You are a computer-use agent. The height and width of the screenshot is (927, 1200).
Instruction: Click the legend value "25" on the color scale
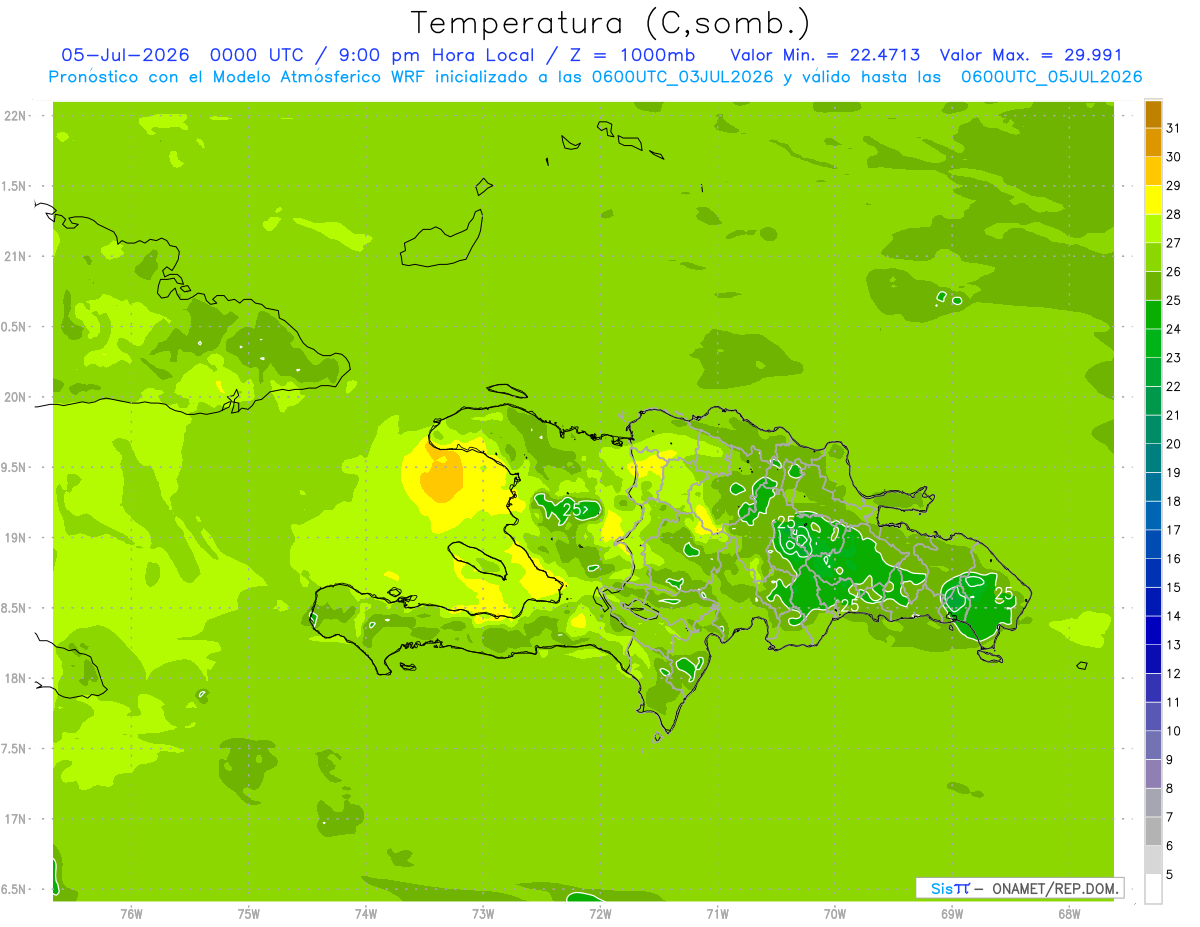[1174, 300]
